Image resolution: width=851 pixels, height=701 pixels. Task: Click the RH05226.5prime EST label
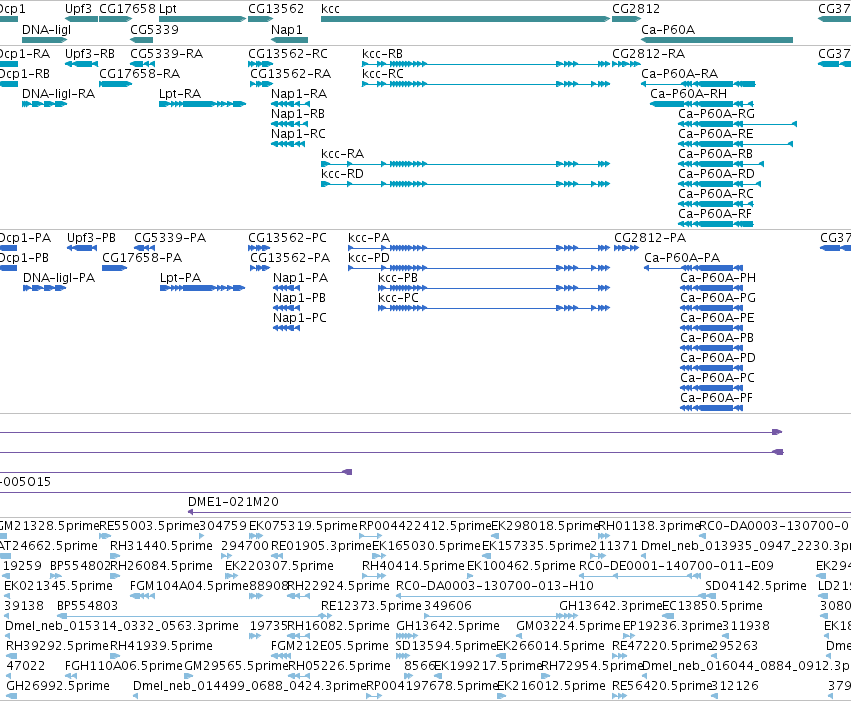click(x=339, y=666)
